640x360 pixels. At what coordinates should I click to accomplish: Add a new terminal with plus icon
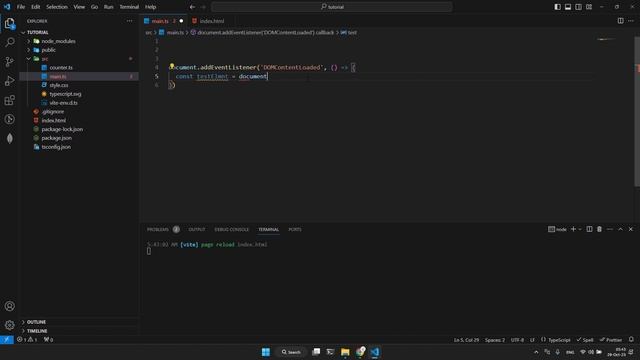tap(573, 229)
